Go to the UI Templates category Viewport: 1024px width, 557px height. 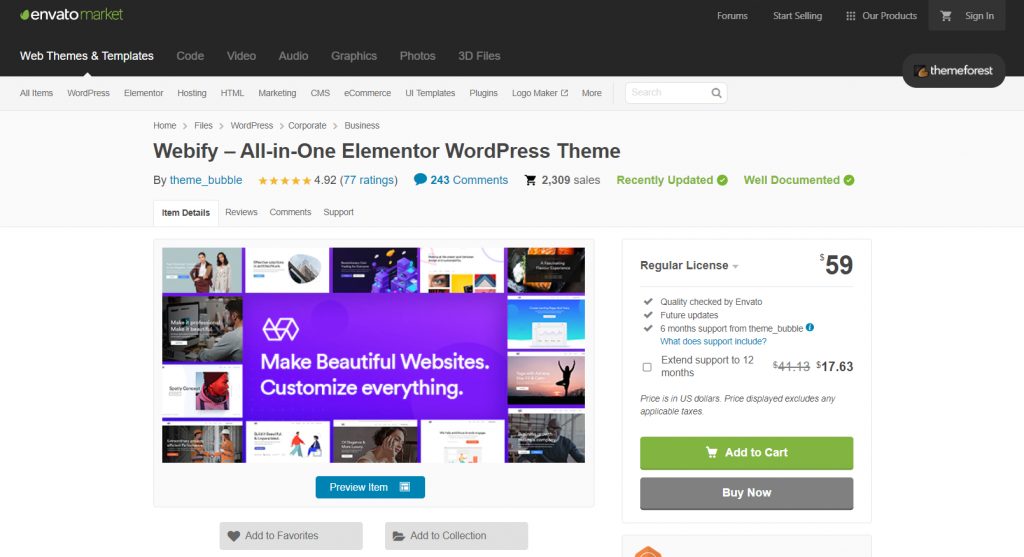coord(430,93)
